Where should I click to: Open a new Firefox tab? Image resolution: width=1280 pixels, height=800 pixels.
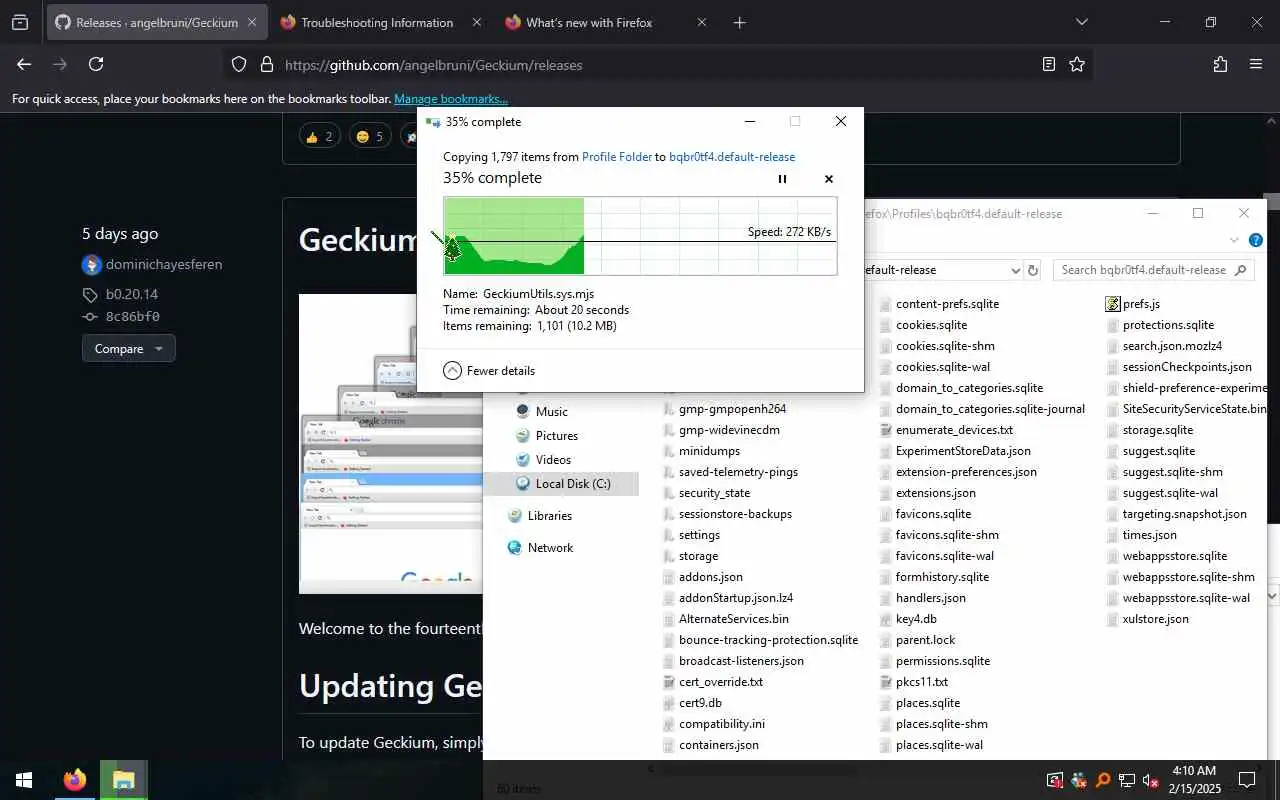(x=739, y=22)
